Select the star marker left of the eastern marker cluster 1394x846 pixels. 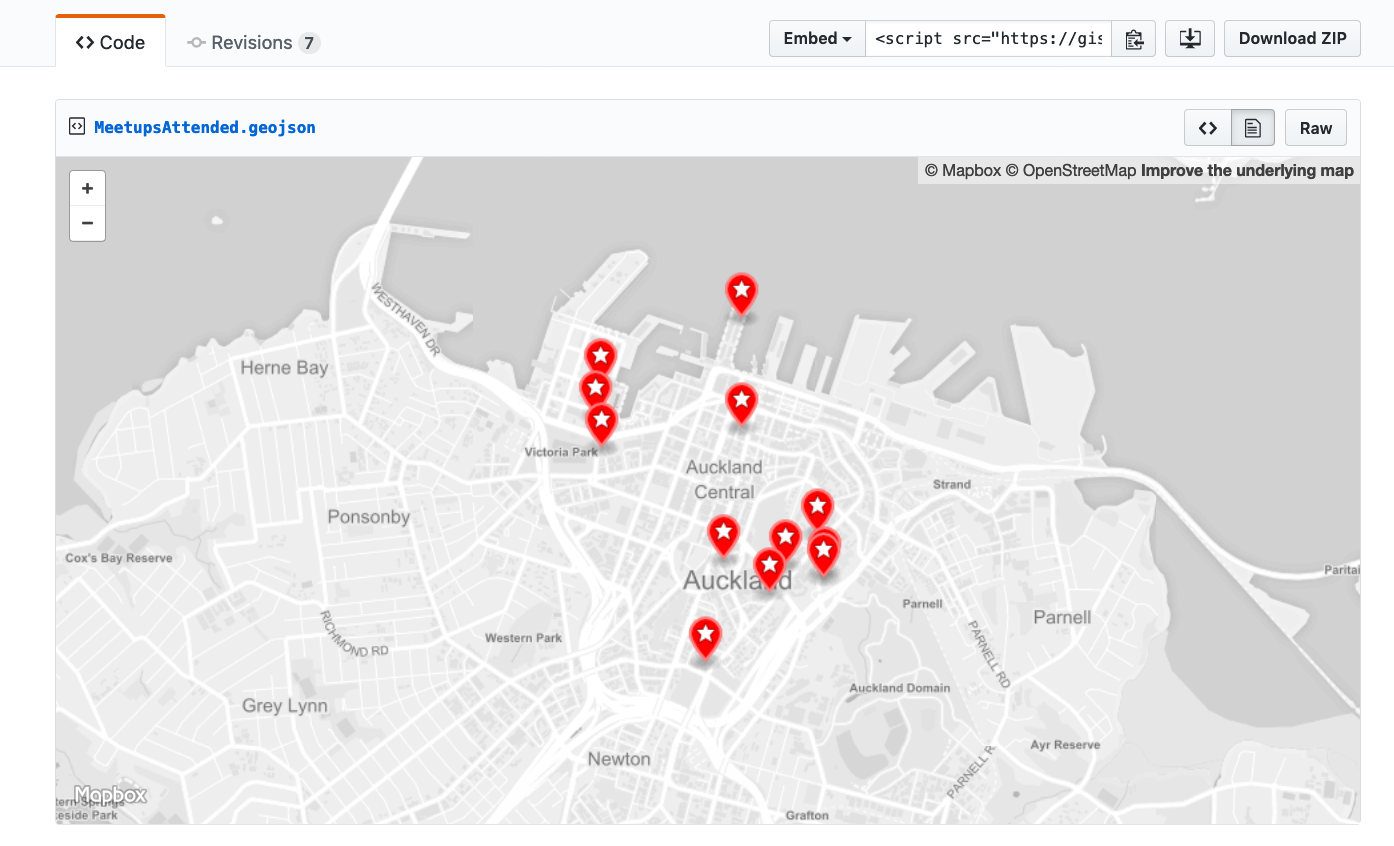(x=723, y=536)
